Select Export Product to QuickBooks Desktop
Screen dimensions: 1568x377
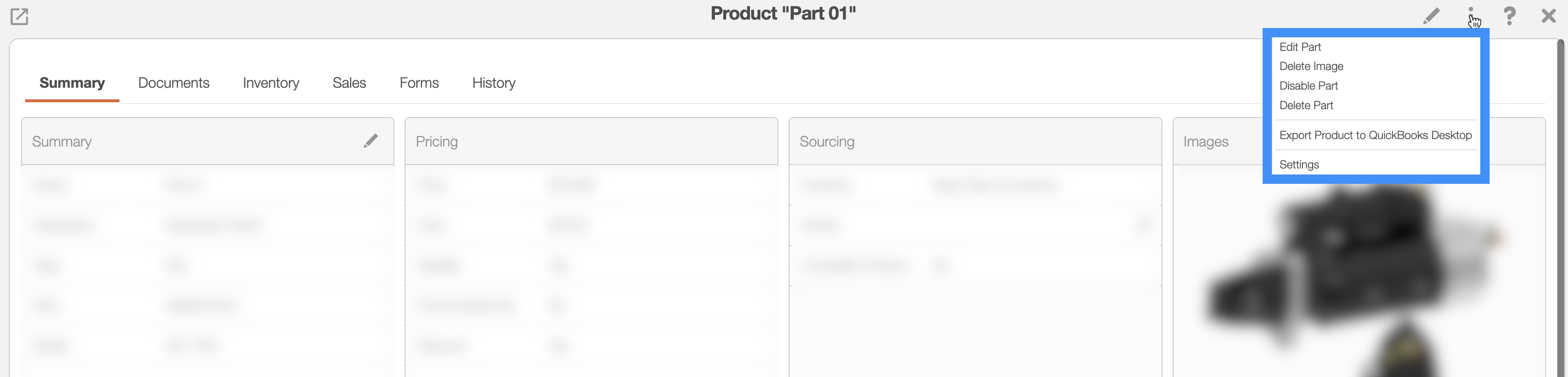click(1375, 135)
